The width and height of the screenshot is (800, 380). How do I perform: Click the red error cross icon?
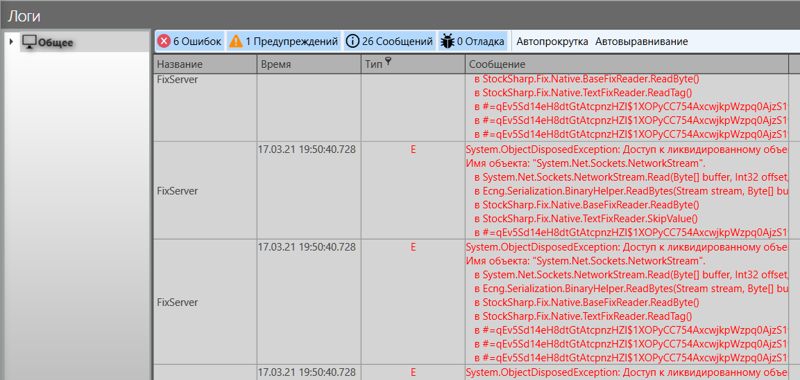(x=164, y=41)
